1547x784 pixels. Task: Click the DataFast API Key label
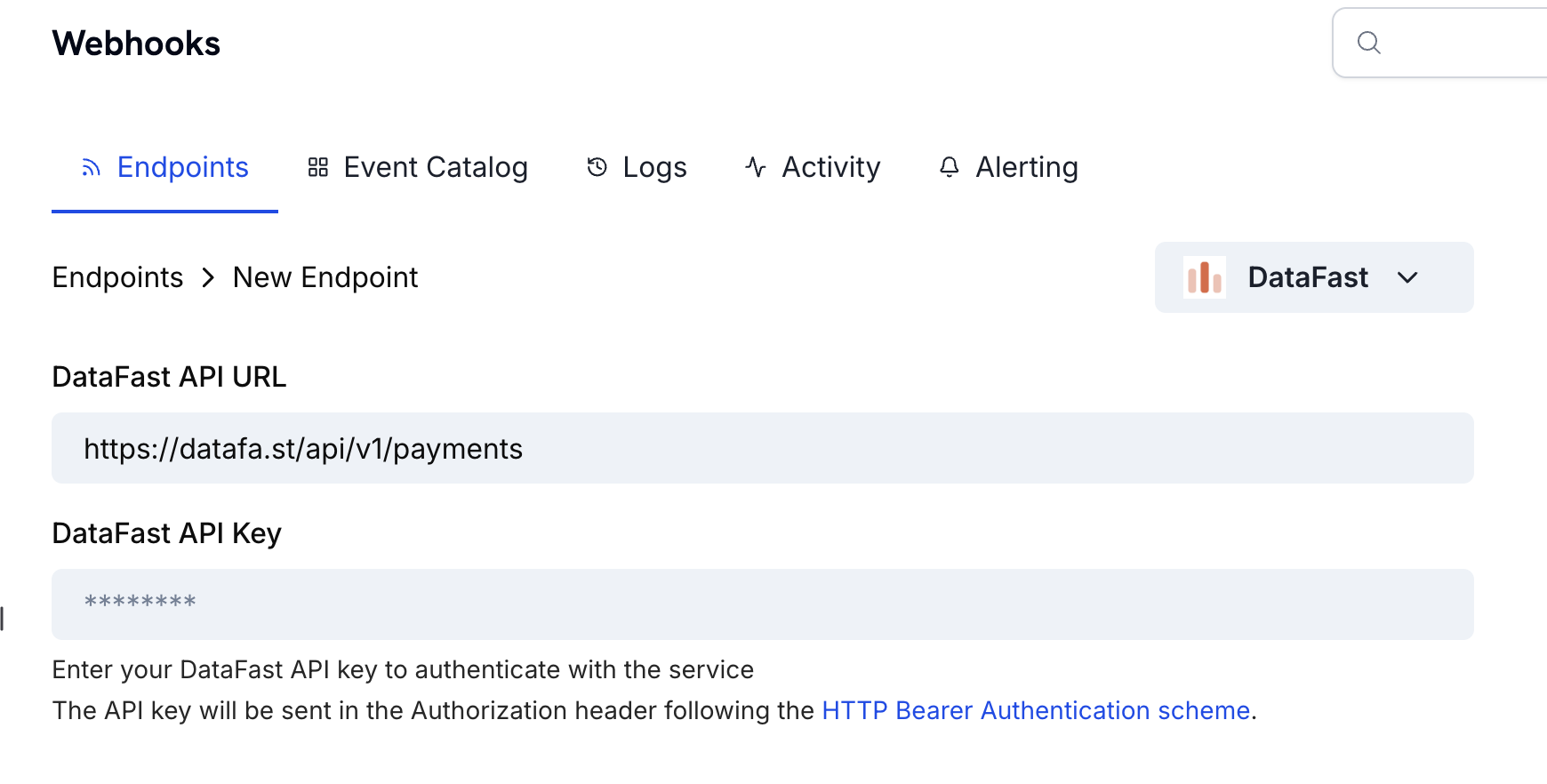[166, 533]
